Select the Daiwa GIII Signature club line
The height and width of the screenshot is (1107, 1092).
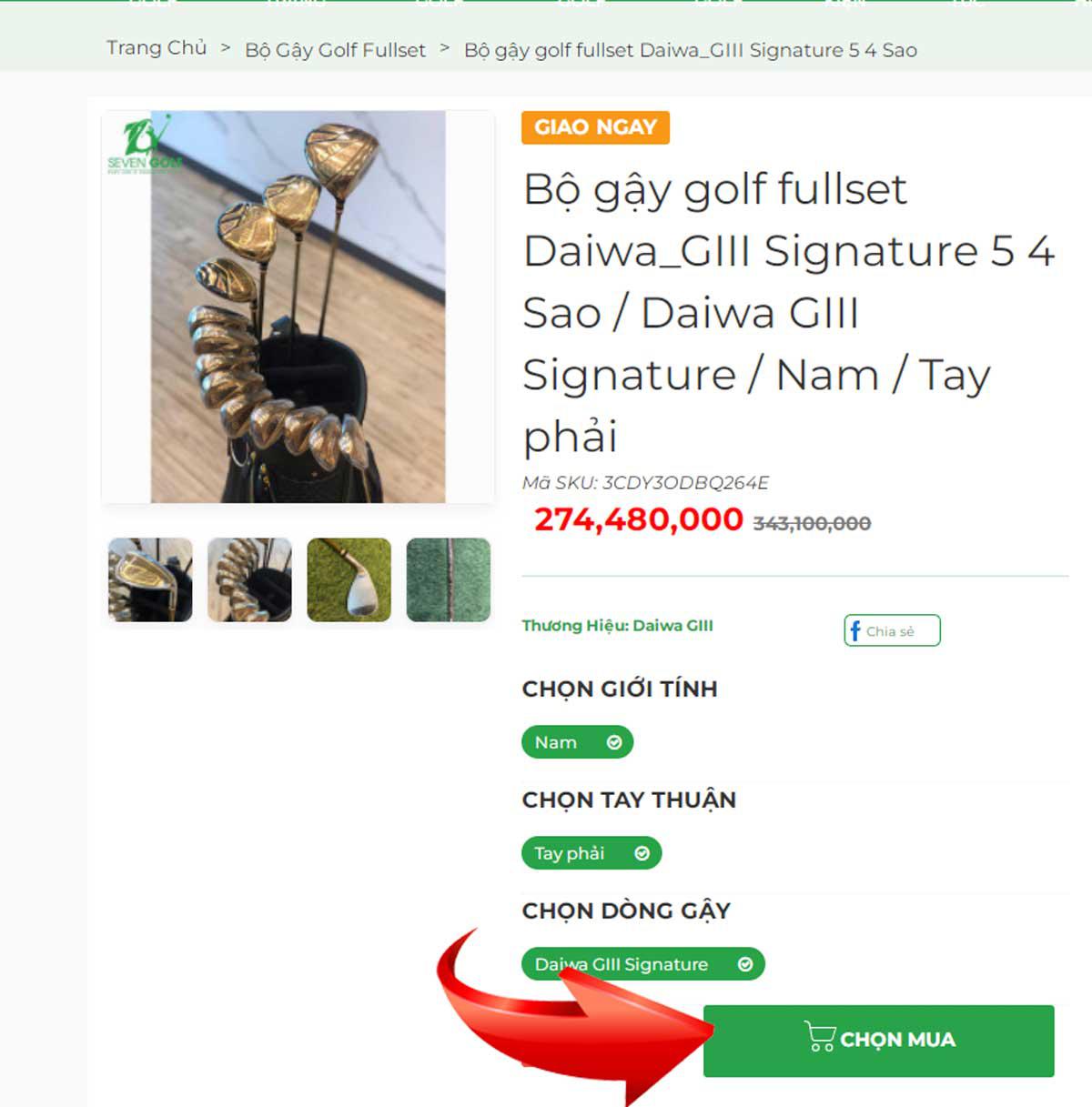pyautogui.click(x=642, y=964)
